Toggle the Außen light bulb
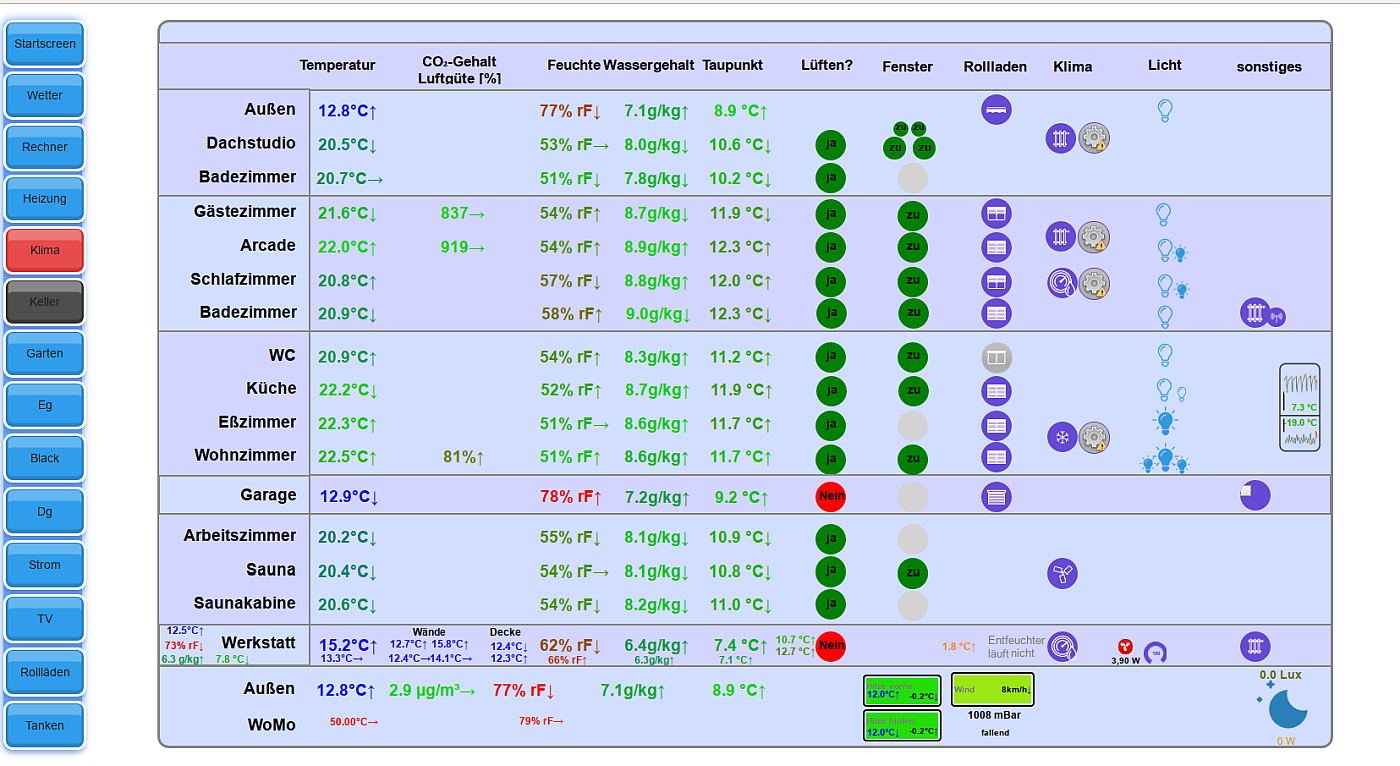 point(1164,110)
